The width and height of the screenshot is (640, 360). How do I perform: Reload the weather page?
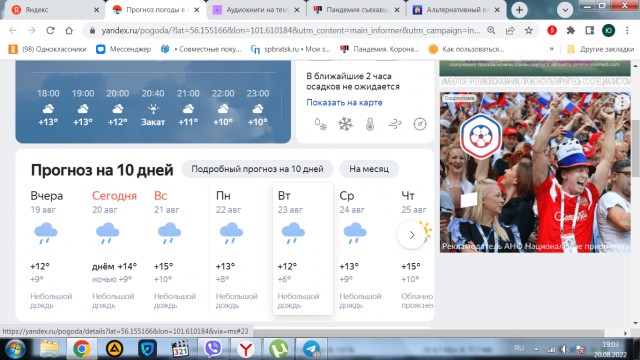[50, 30]
